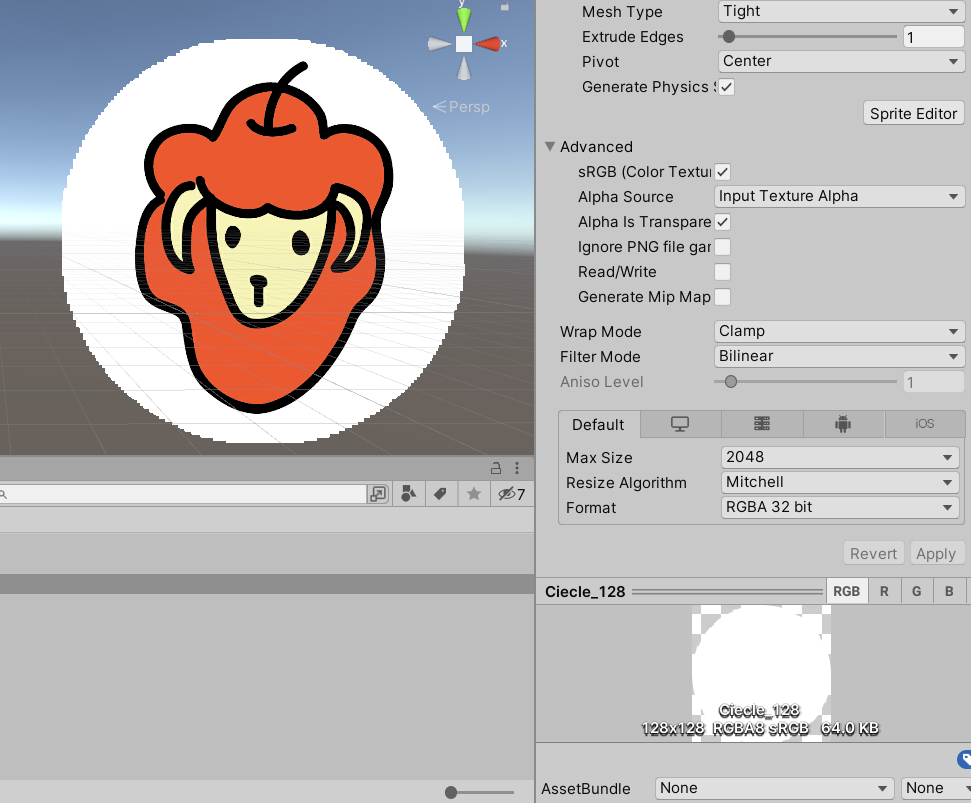Click the asset label tag icon in preview
Image resolution: width=971 pixels, height=803 pixels.
tap(964, 759)
